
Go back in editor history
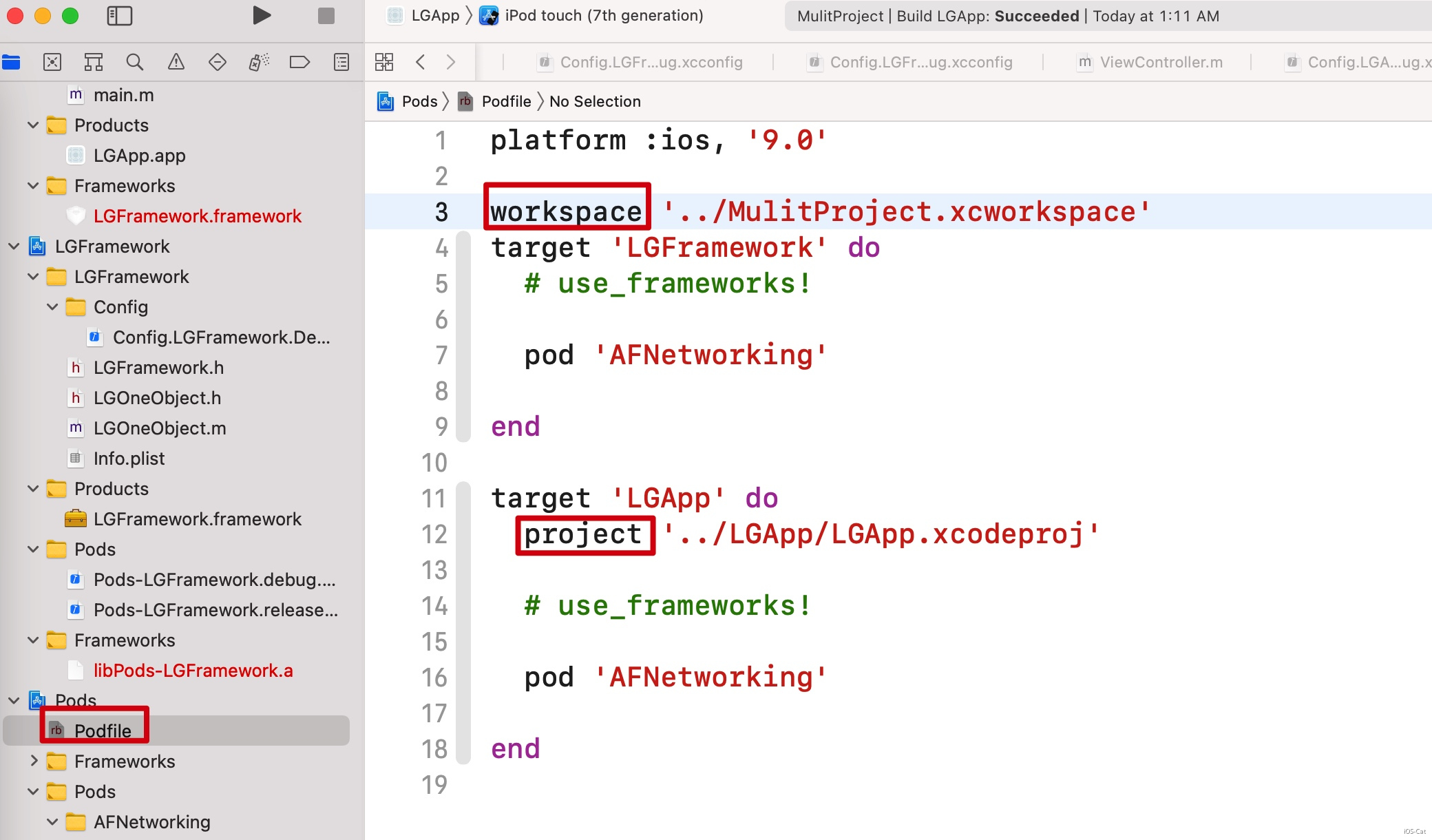pyautogui.click(x=421, y=62)
